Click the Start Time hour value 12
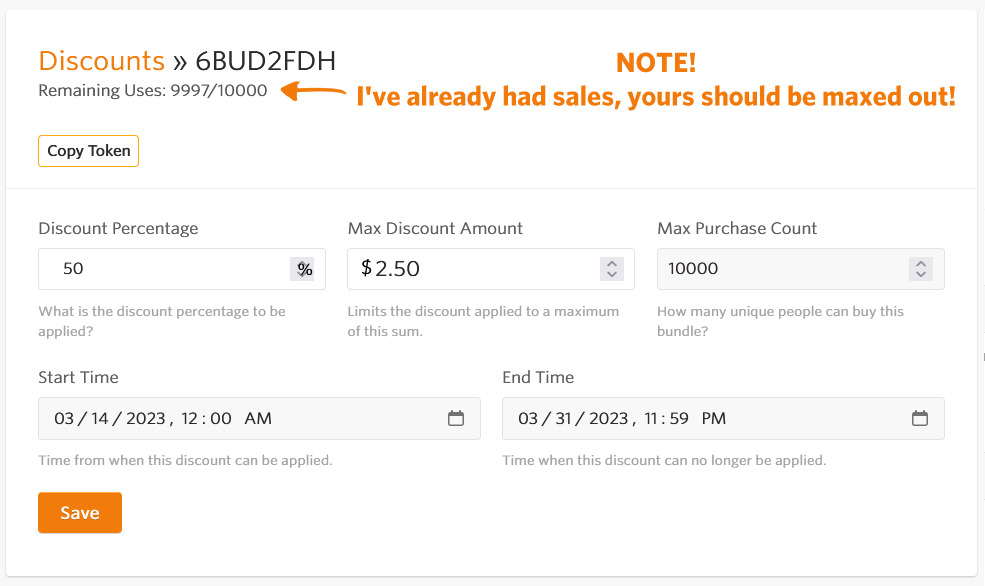985x586 pixels. point(190,418)
